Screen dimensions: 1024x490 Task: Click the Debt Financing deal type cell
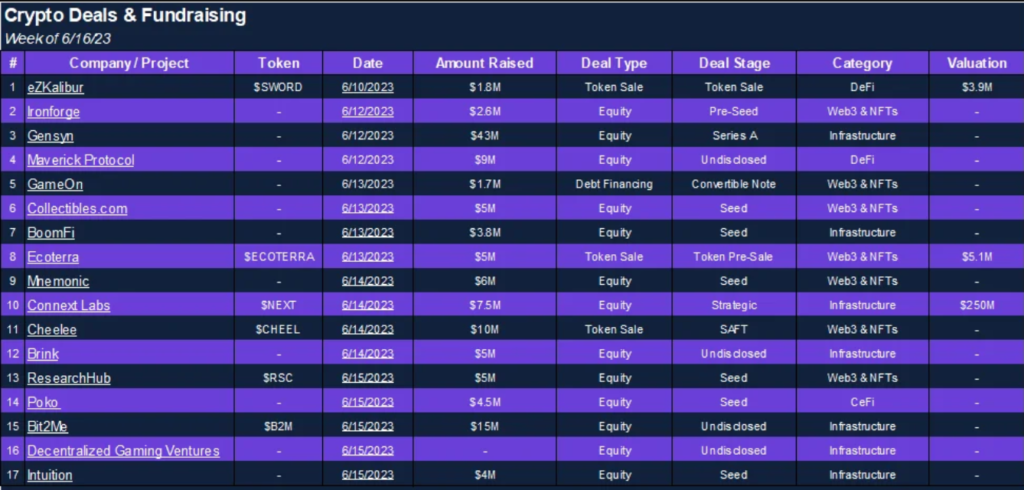coord(614,184)
